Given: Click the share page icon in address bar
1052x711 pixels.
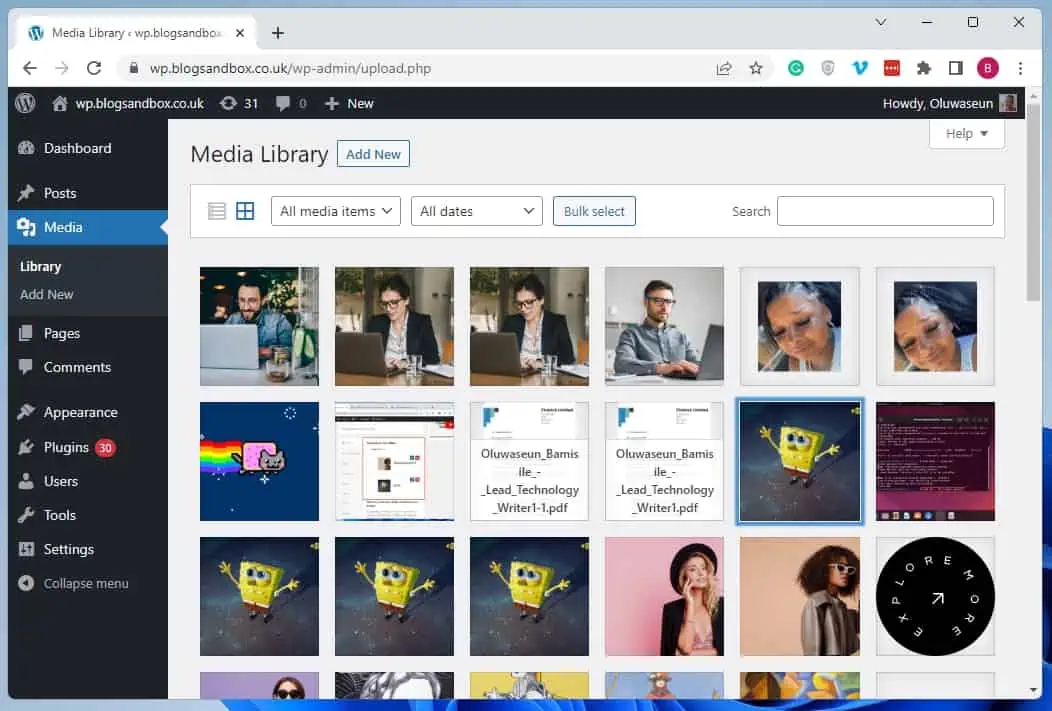Looking at the screenshot, I should (724, 68).
